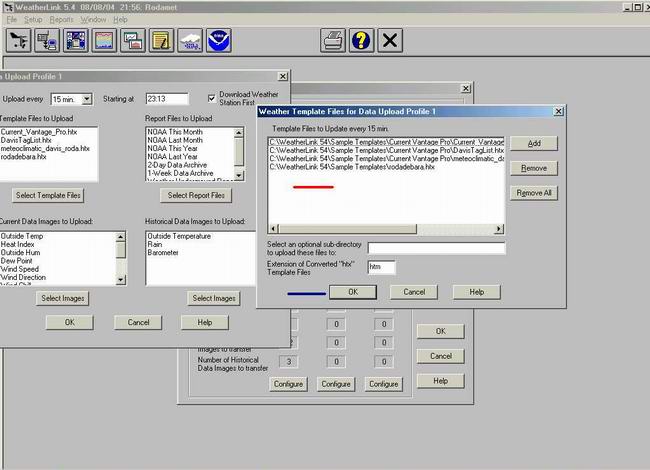Viewport: 650px width, 470px height.
Task: Select Heat Index in current images list
Action: (x=17, y=245)
